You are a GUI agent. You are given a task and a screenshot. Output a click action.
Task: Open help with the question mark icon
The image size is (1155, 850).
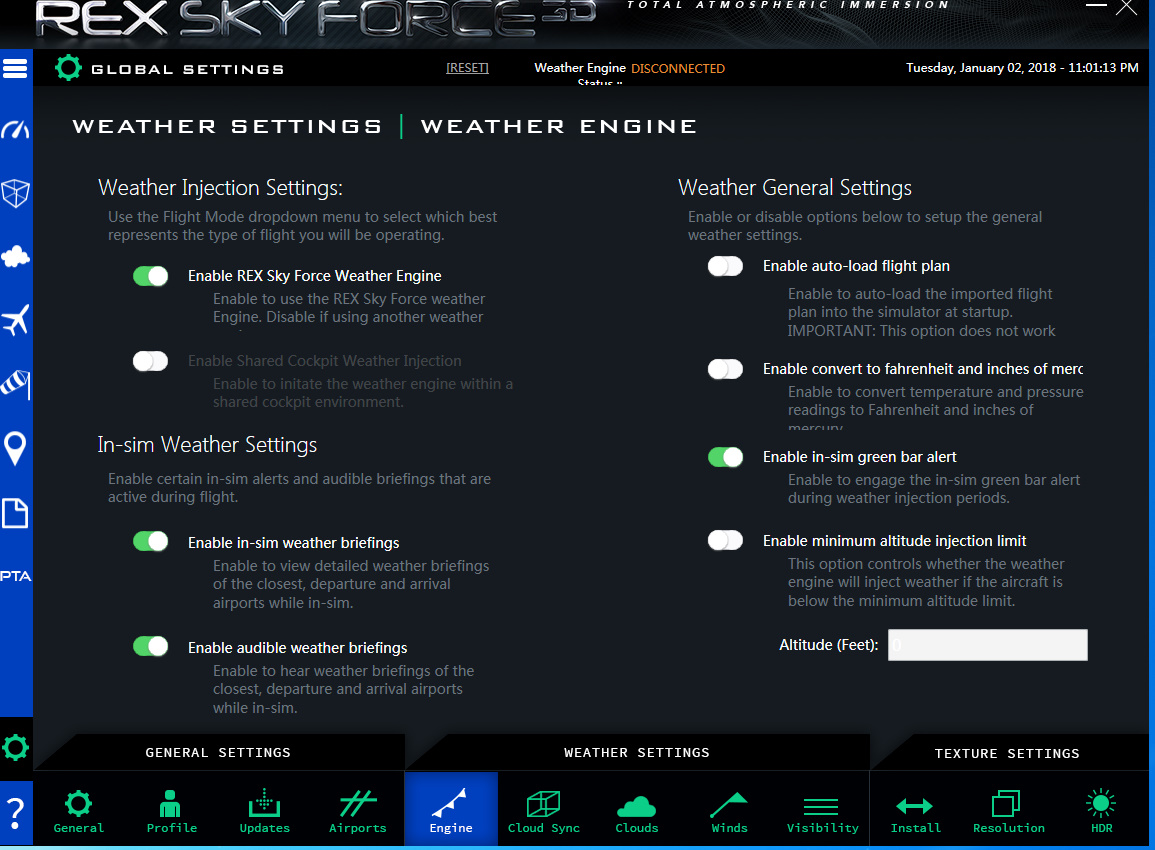(15, 813)
